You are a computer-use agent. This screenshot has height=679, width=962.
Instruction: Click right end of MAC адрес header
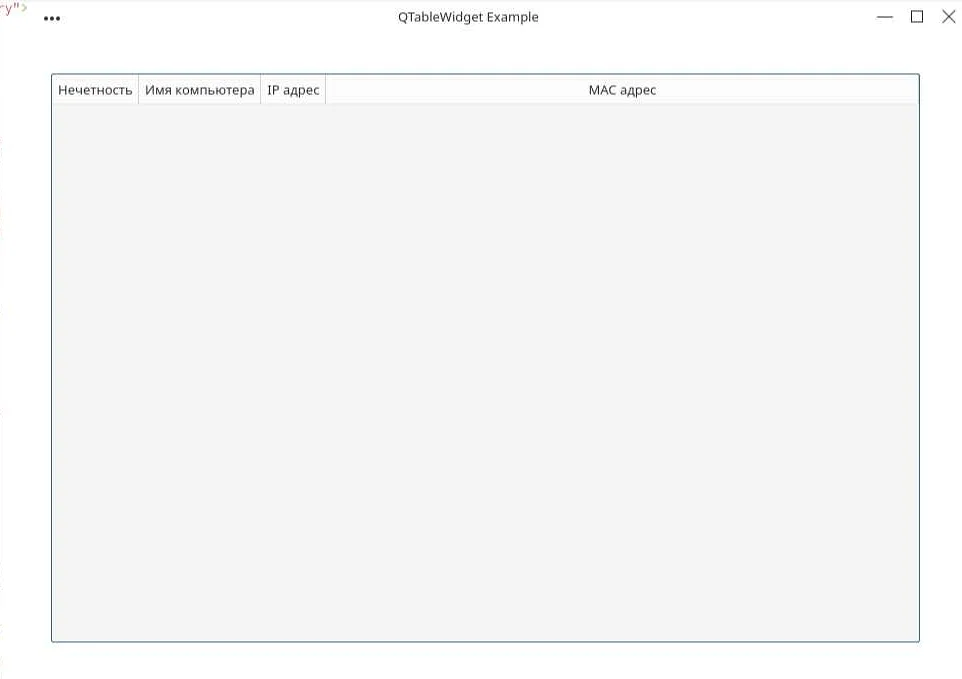coord(900,90)
